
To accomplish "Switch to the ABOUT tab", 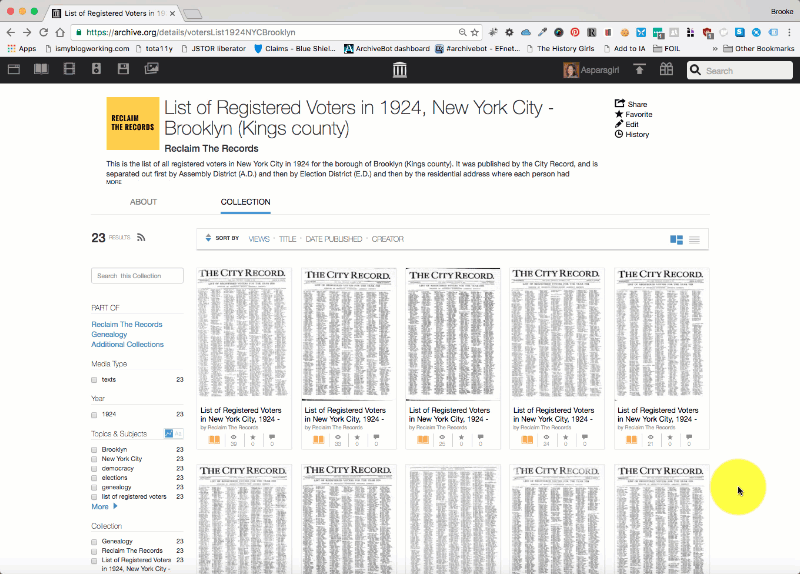I will [143, 202].
